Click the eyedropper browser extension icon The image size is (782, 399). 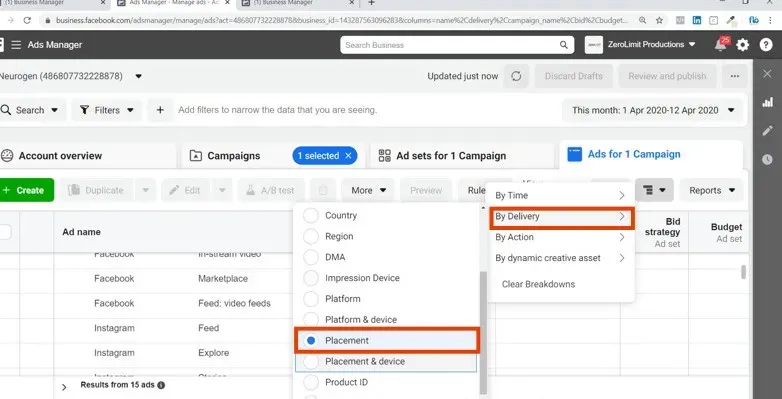pos(731,20)
